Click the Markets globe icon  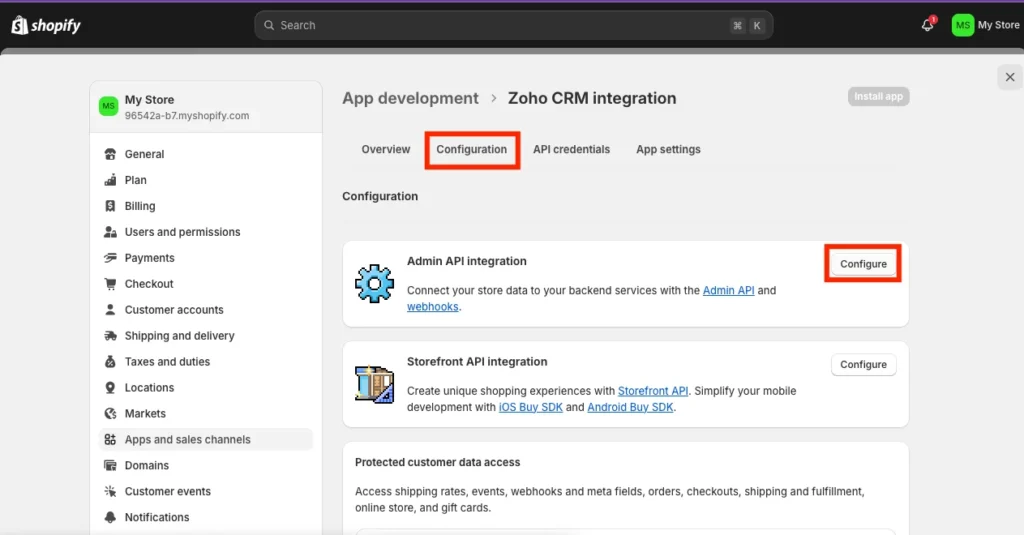pyautogui.click(x=110, y=413)
